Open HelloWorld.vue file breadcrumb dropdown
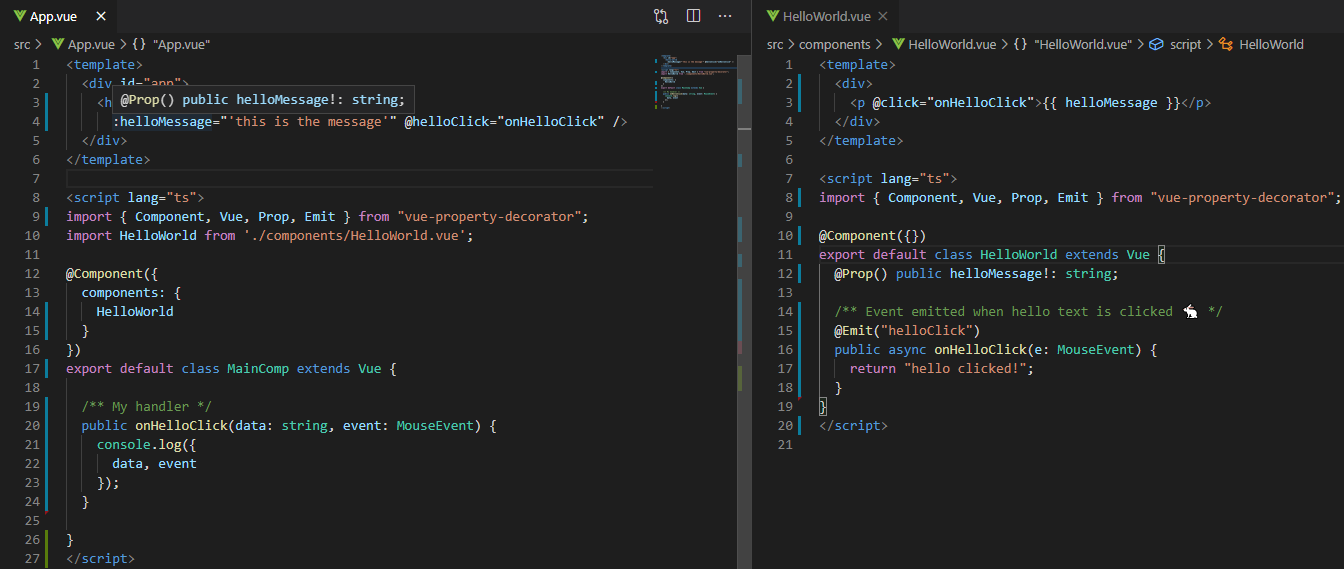The image size is (1344, 569). (x=952, y=44)
